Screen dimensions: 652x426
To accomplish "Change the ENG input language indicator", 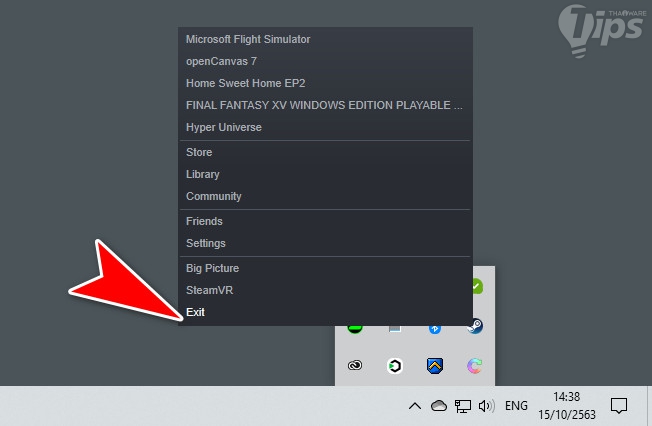I will 516,406.
